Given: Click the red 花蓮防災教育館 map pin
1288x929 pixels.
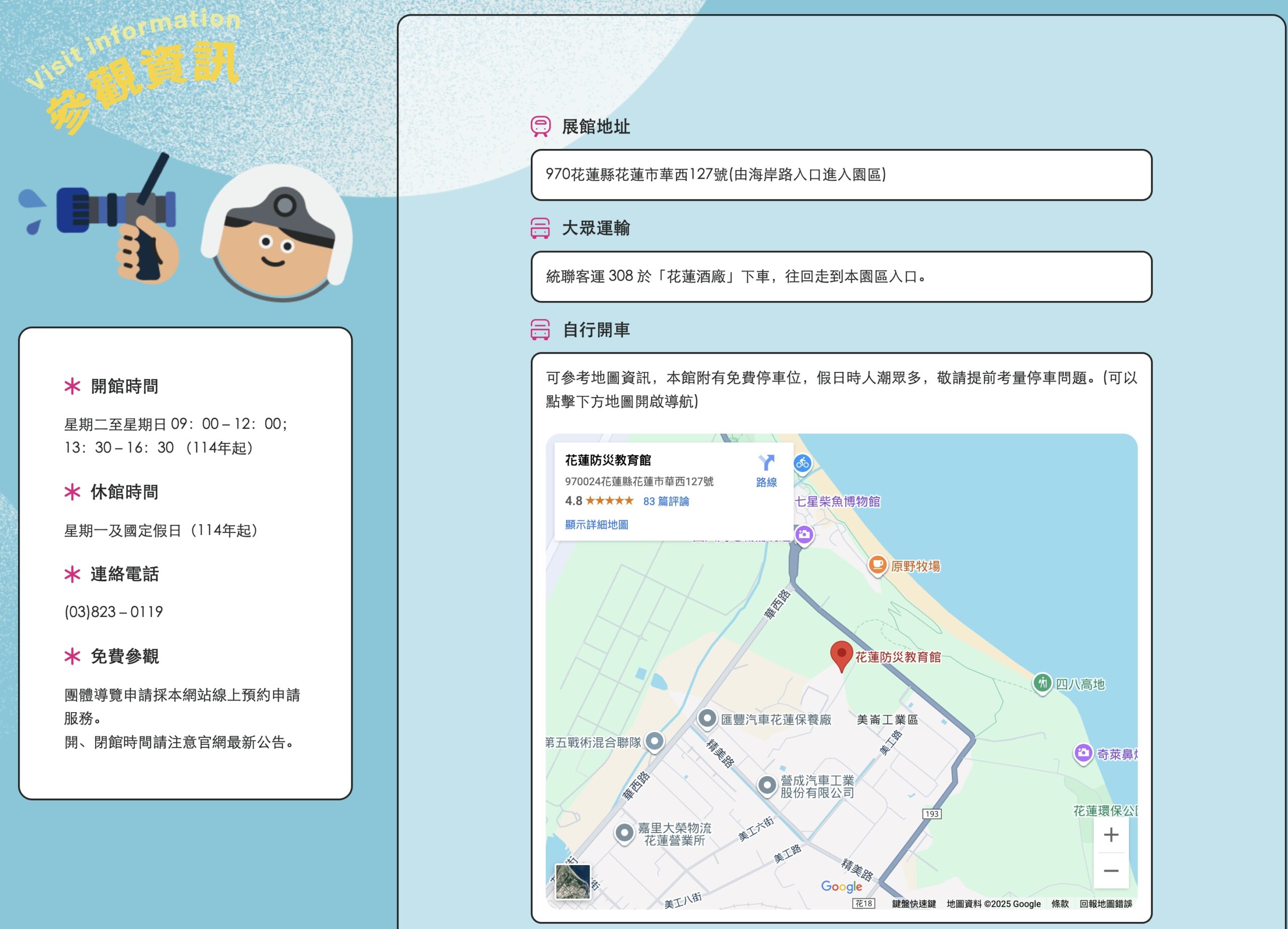Looking at the screenshot, I should 841,657.
